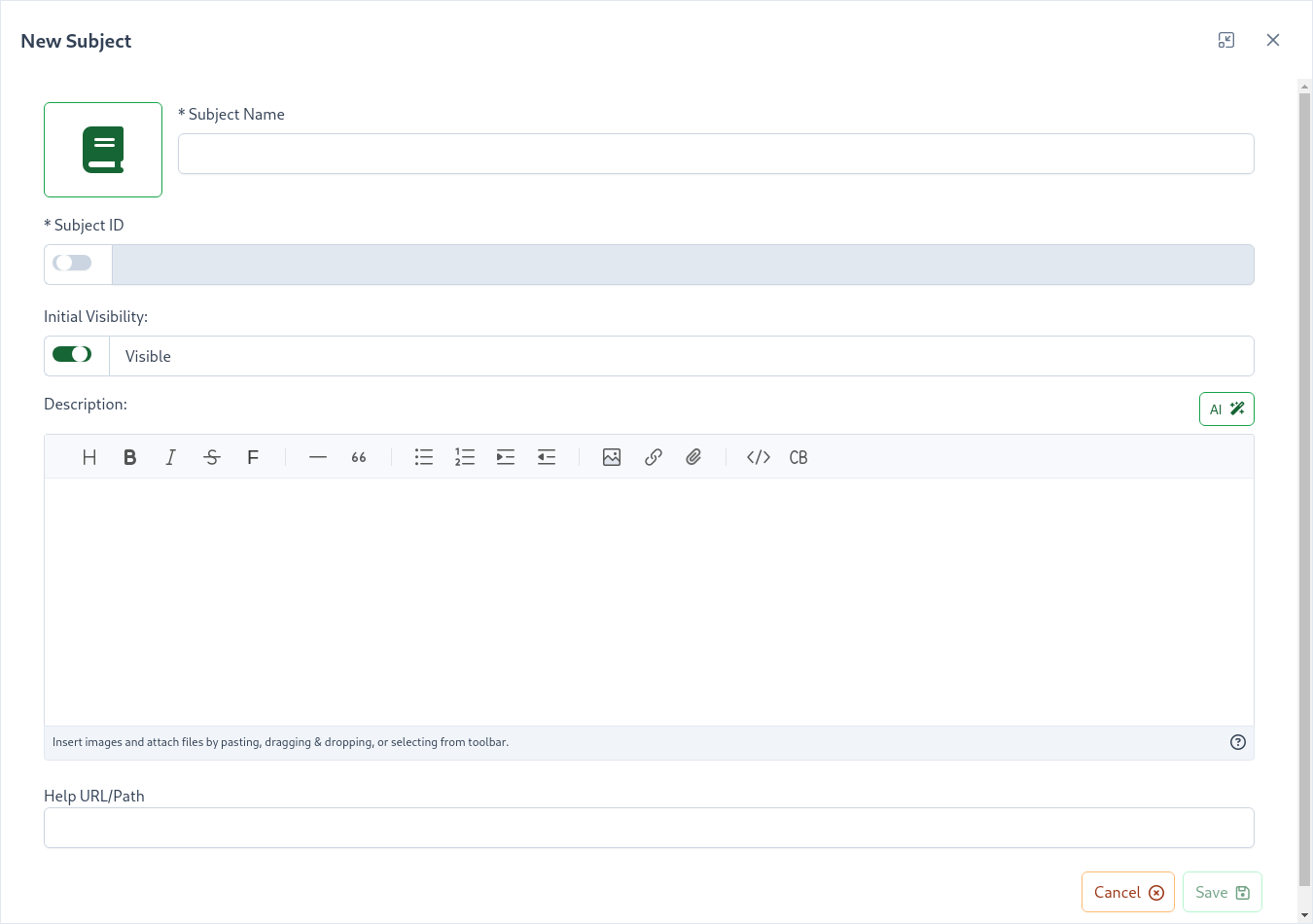Insert a block quote
This screenshot has height=924, width=1313.
[x=359, y=457]
